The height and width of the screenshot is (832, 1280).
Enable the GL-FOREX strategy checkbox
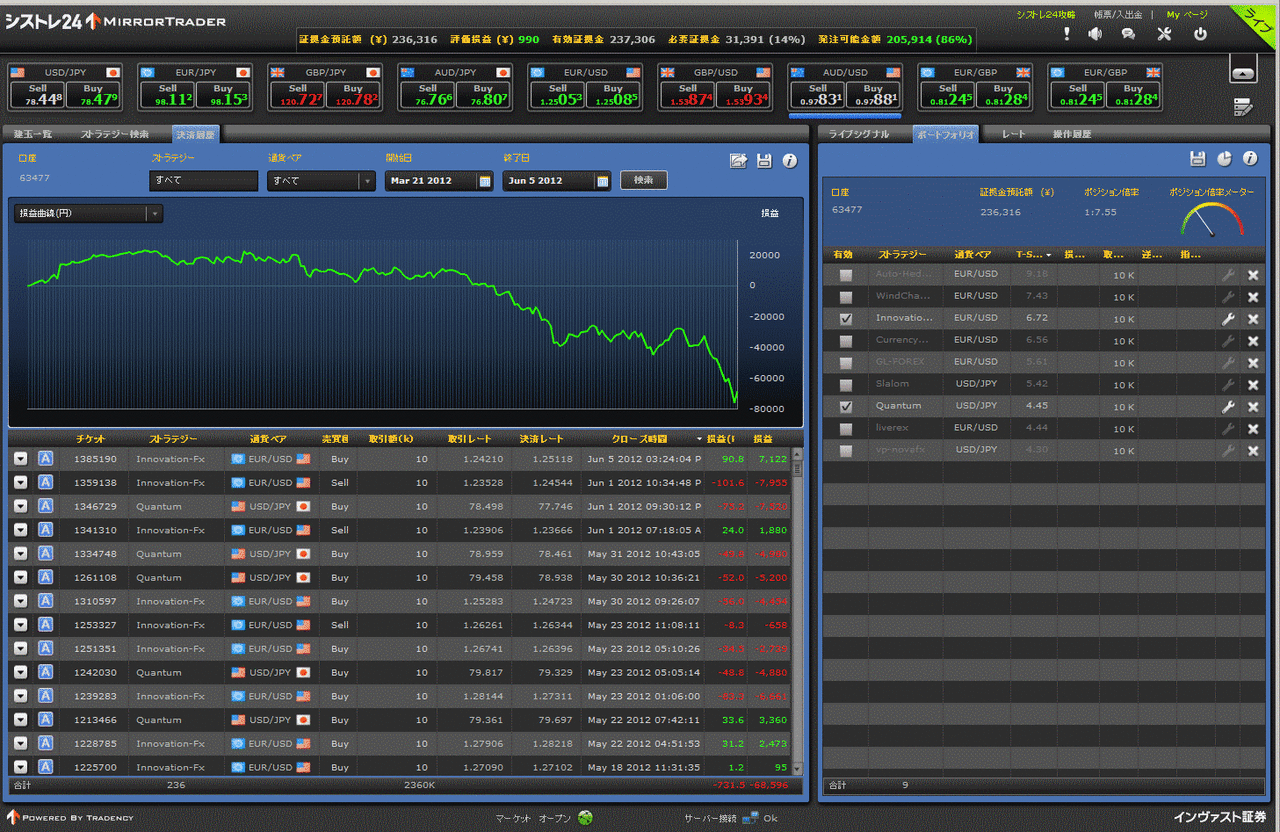(846, 363)
